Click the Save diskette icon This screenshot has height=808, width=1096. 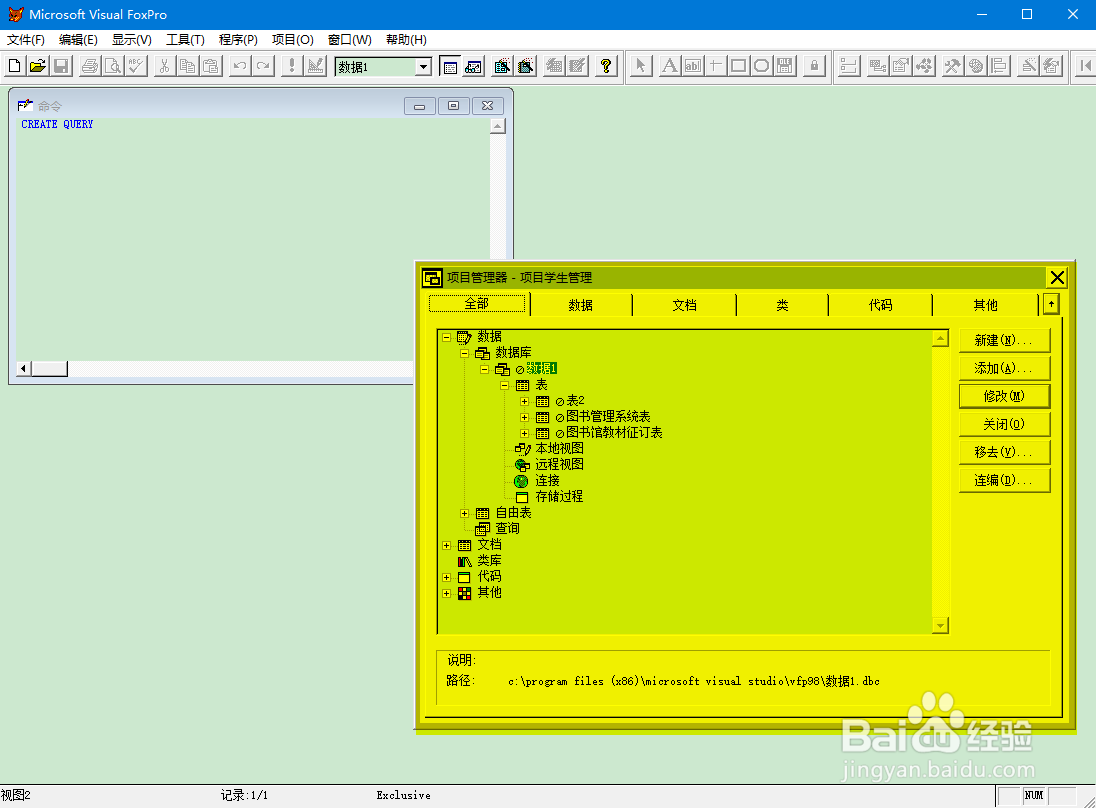61,66
